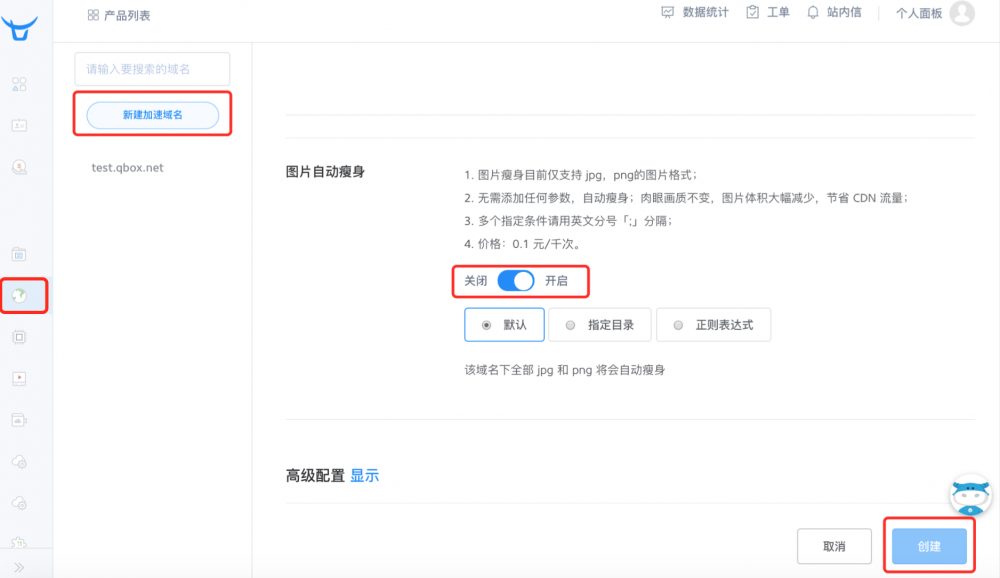Click the user avatar icon
Image resolution: width=1000 pixels, height=578 pixels.
click(962, 13)
